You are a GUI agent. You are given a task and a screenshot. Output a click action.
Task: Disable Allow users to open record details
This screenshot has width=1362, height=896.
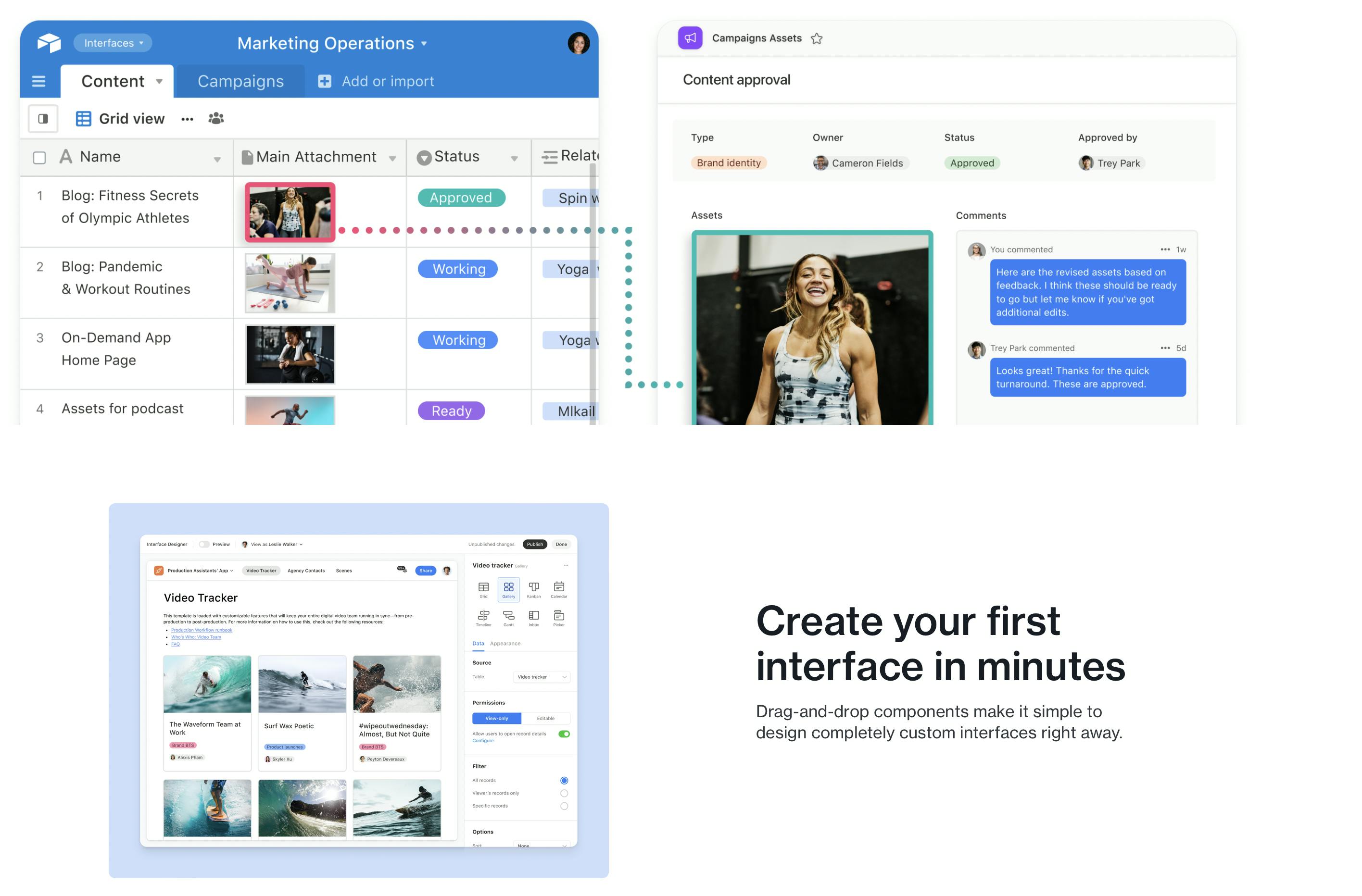point(564,734)
